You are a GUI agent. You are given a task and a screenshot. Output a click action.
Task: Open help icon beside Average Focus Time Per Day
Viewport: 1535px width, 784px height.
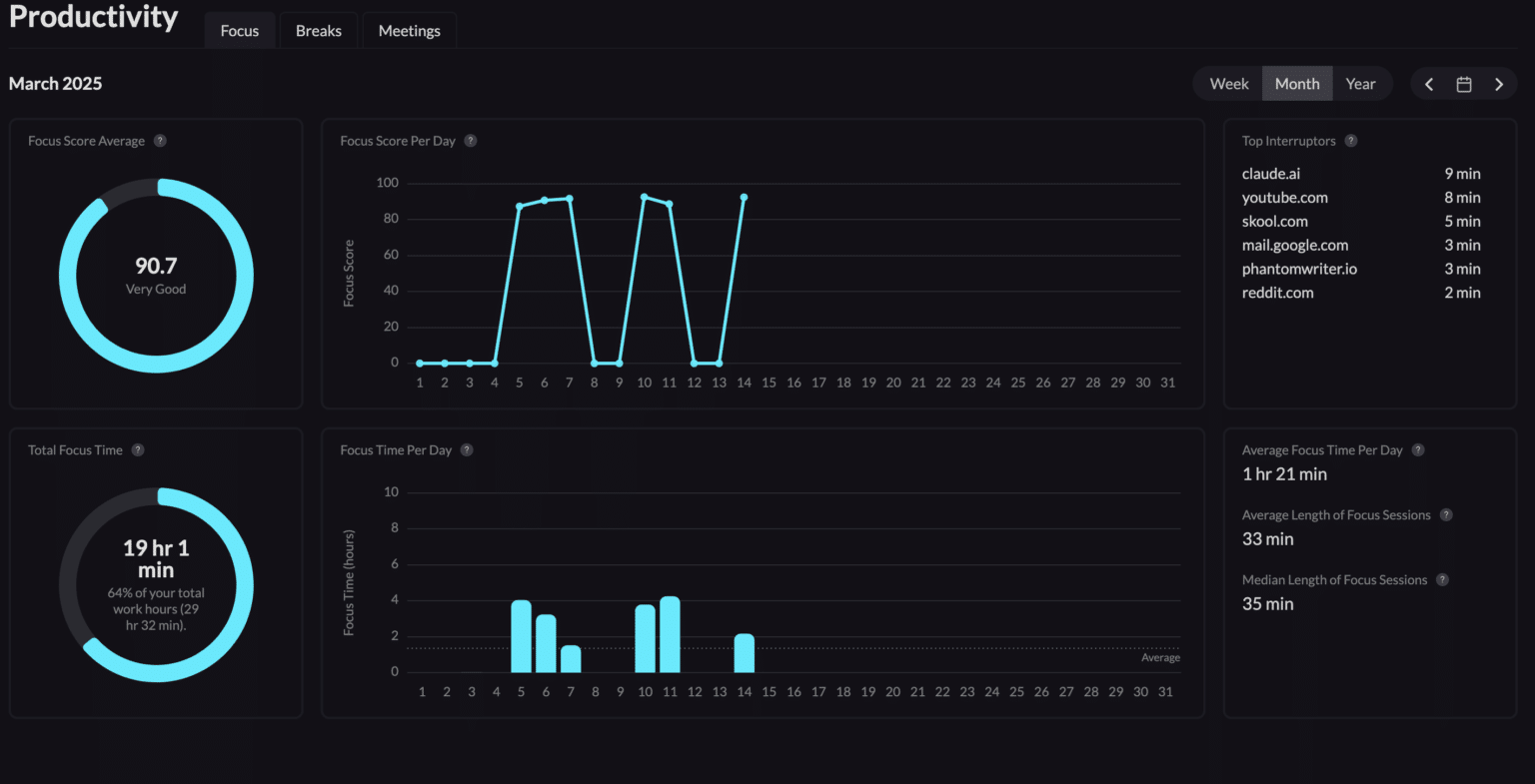[x=1418, y=450]
